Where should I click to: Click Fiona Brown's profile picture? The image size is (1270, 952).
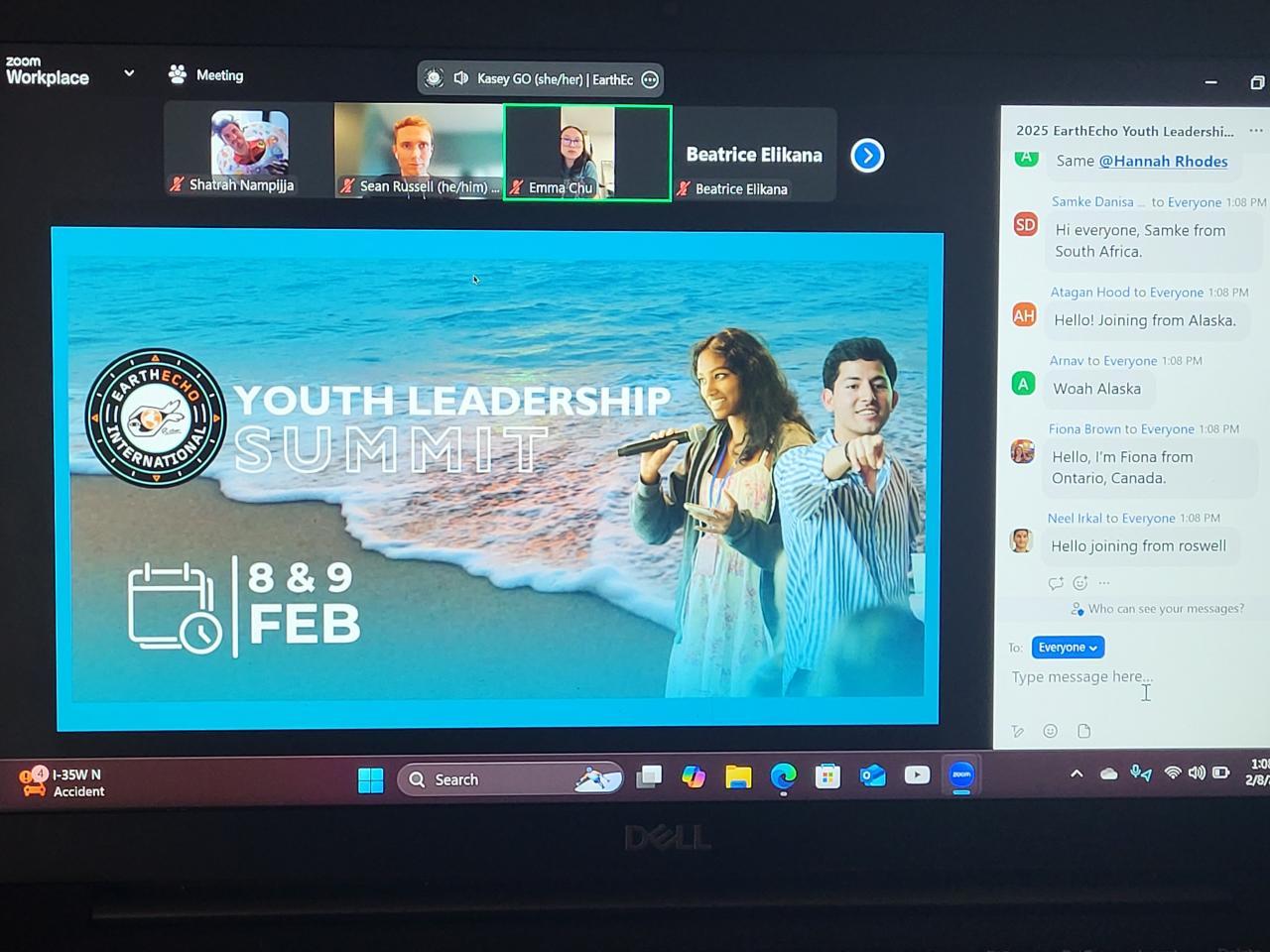pos(1022,452)
